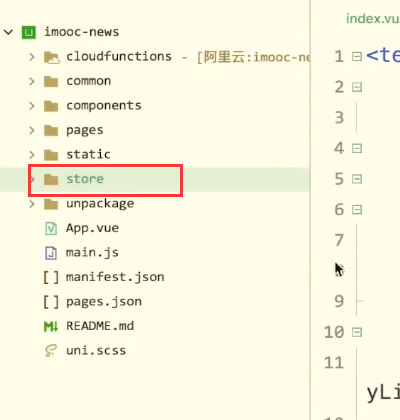Toggle the fold marker on line 10
Image resolution: width=400 pixels, height=420 pixels.
click(357, 332)
